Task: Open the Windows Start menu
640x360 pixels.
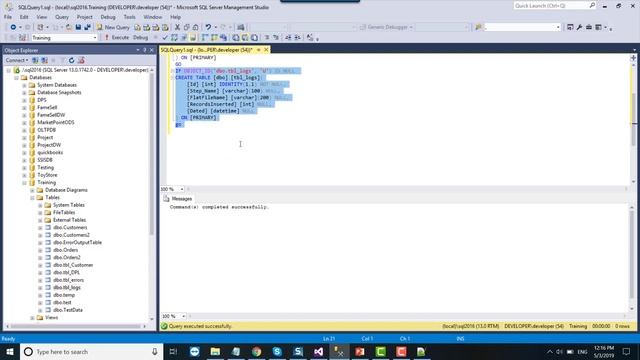Action: (x=10, y=352)
